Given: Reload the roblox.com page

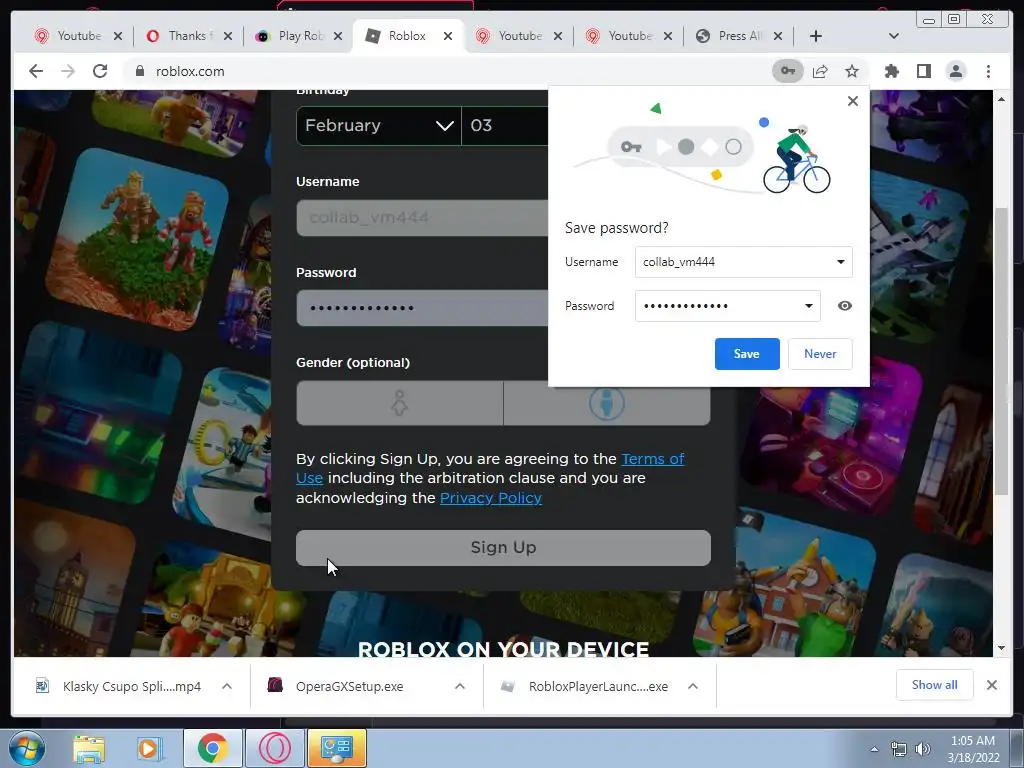Looking at the screenshot, I should 100,71.
